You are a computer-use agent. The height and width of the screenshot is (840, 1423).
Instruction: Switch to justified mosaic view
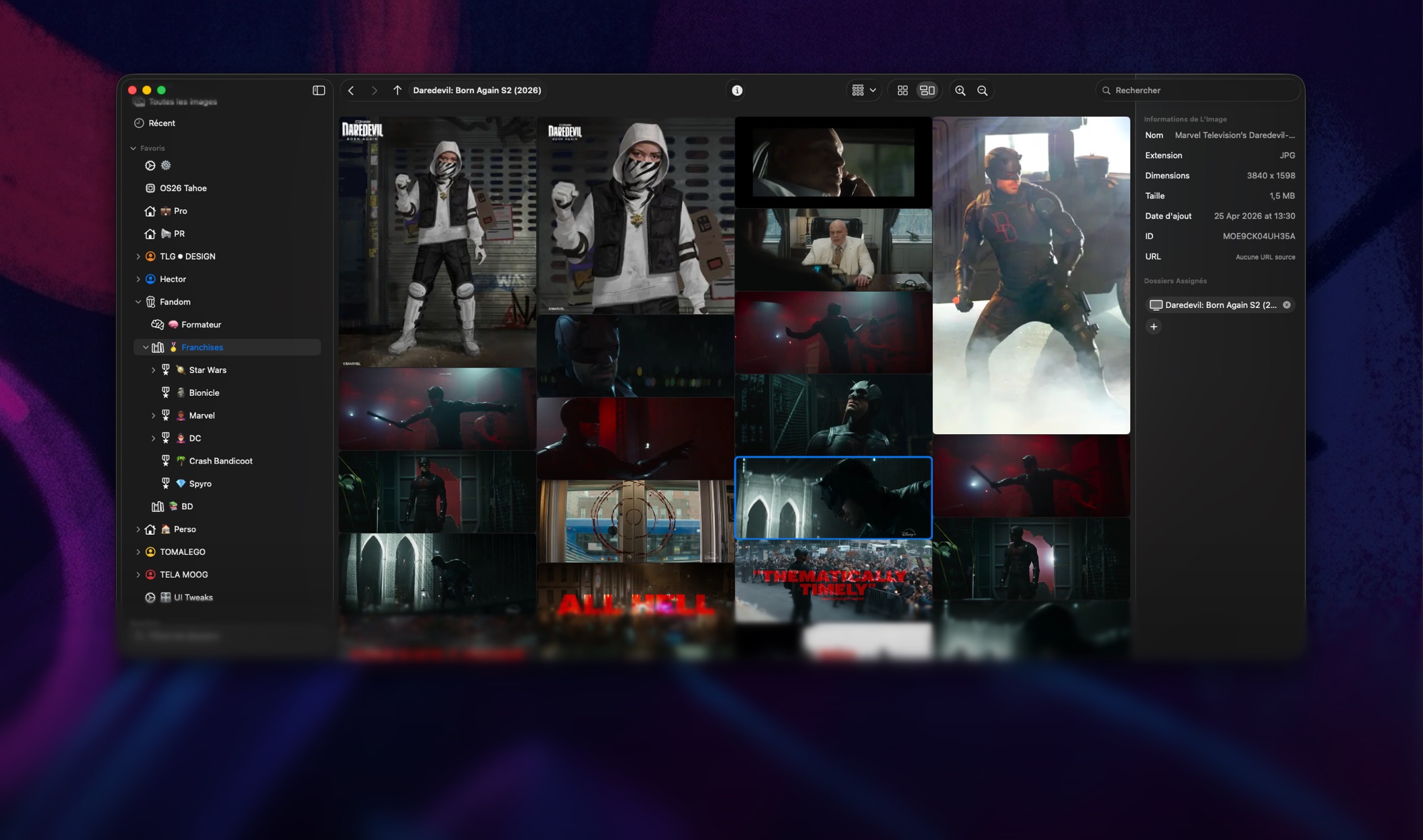(927, 90)
